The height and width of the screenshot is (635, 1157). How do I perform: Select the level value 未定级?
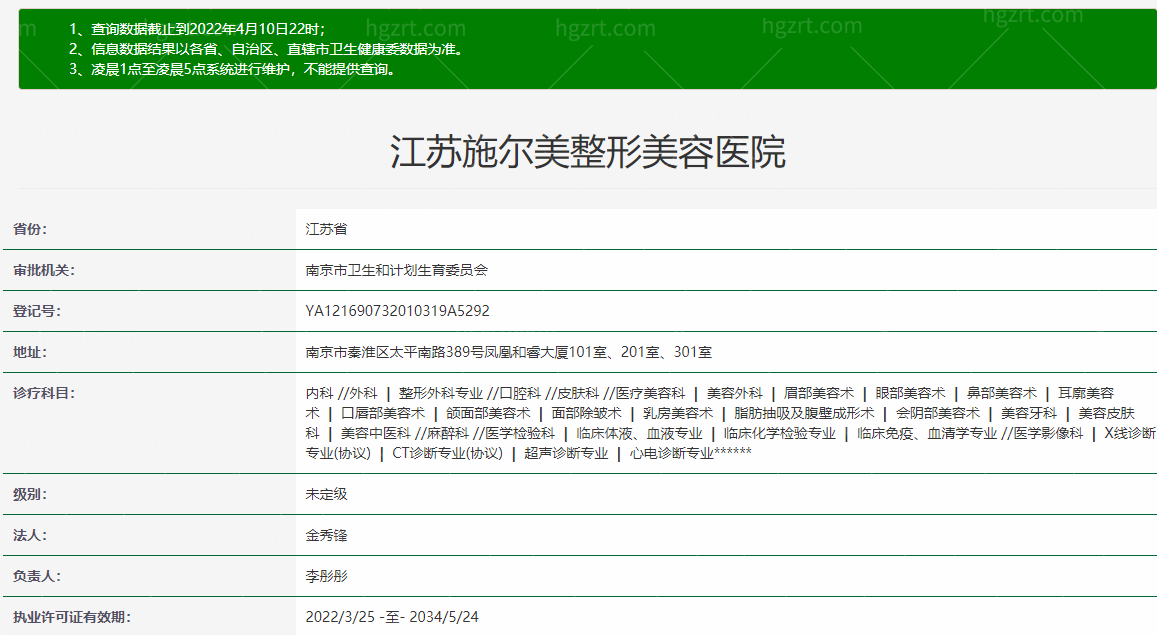pos(326,494)
